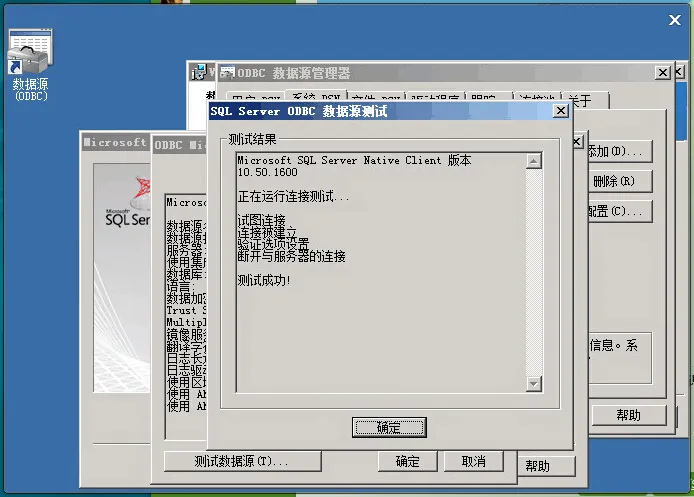Click the white X overlay at top right

pos(675,20)
